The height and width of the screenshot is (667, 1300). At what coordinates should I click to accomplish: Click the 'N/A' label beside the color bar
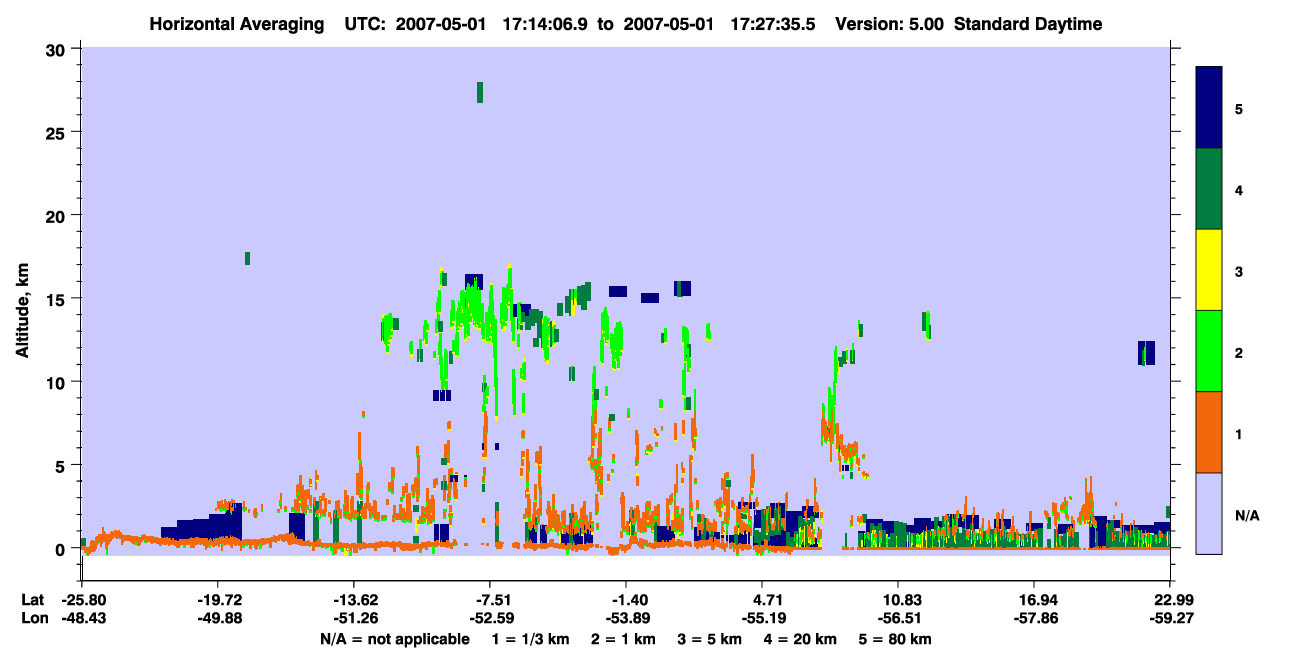(x=1247, y=516)
